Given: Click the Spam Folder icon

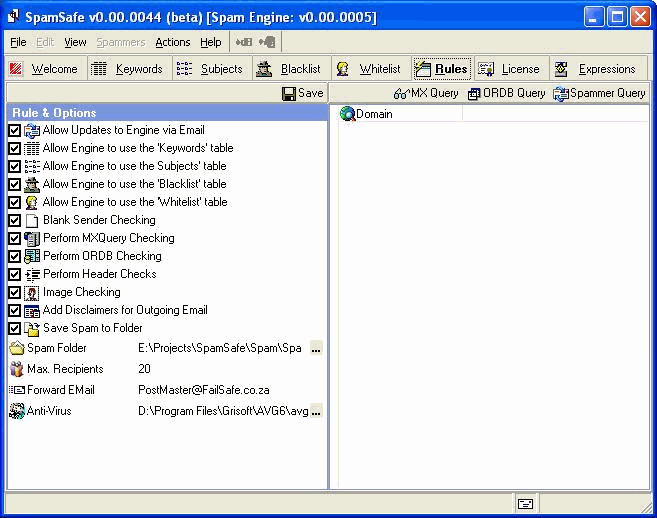Looking at the screenshot, I should click(x=17, y=348).
